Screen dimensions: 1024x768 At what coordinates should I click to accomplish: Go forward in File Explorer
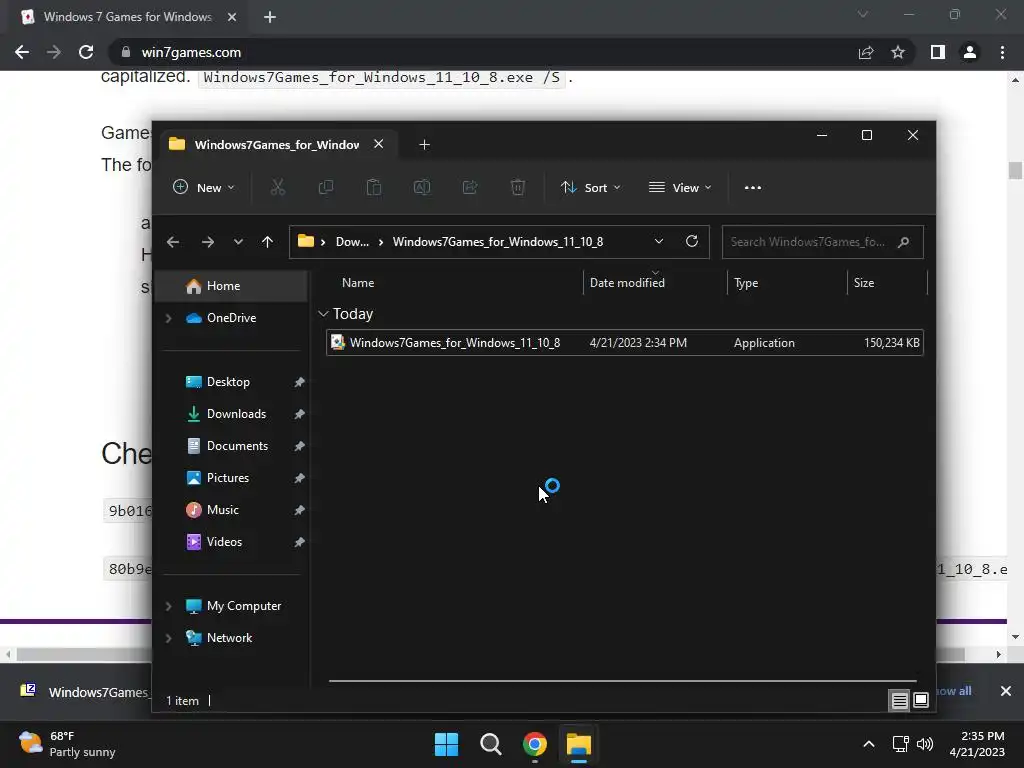pos(208,242)
